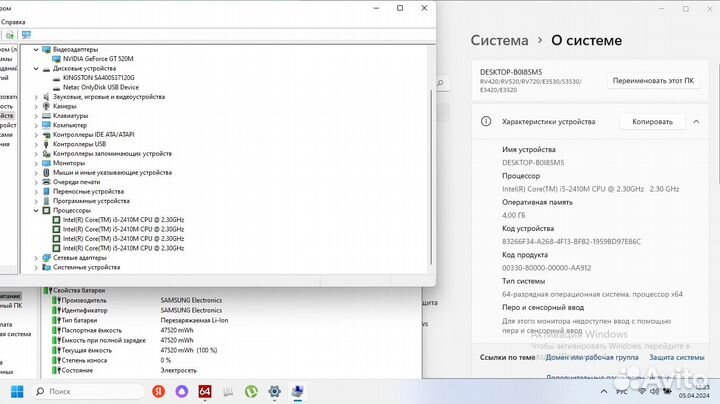The image size is (720, 404).
Task: Click the Контроллеры USB plug icon
Action: [x=46, y=144]
